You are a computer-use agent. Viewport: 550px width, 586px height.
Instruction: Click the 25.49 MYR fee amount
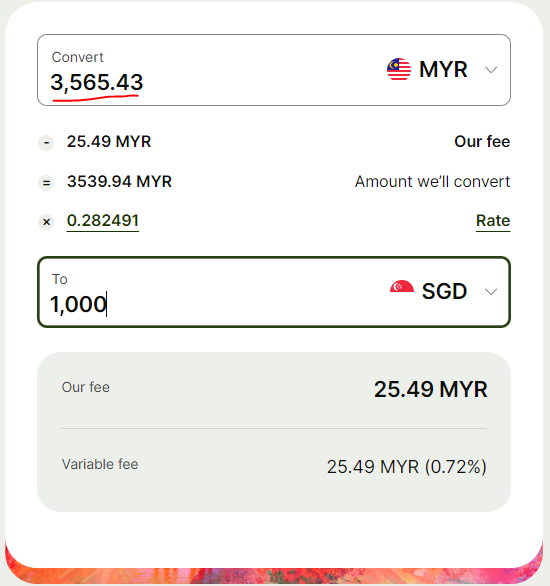click(x=109, y=142)
